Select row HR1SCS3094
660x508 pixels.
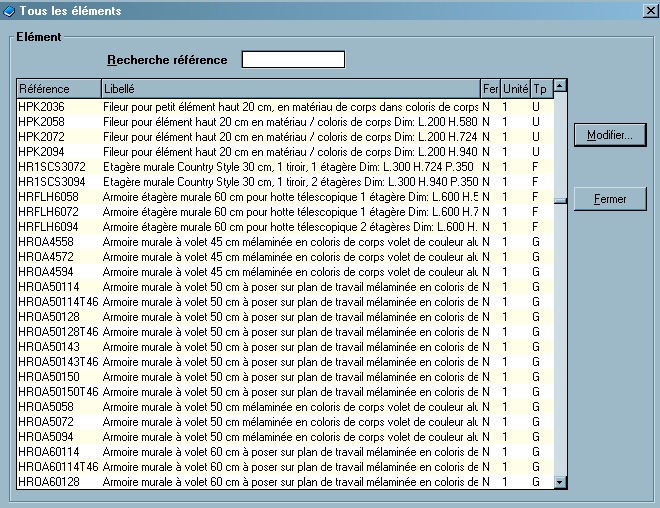click(x=285, y=182)
